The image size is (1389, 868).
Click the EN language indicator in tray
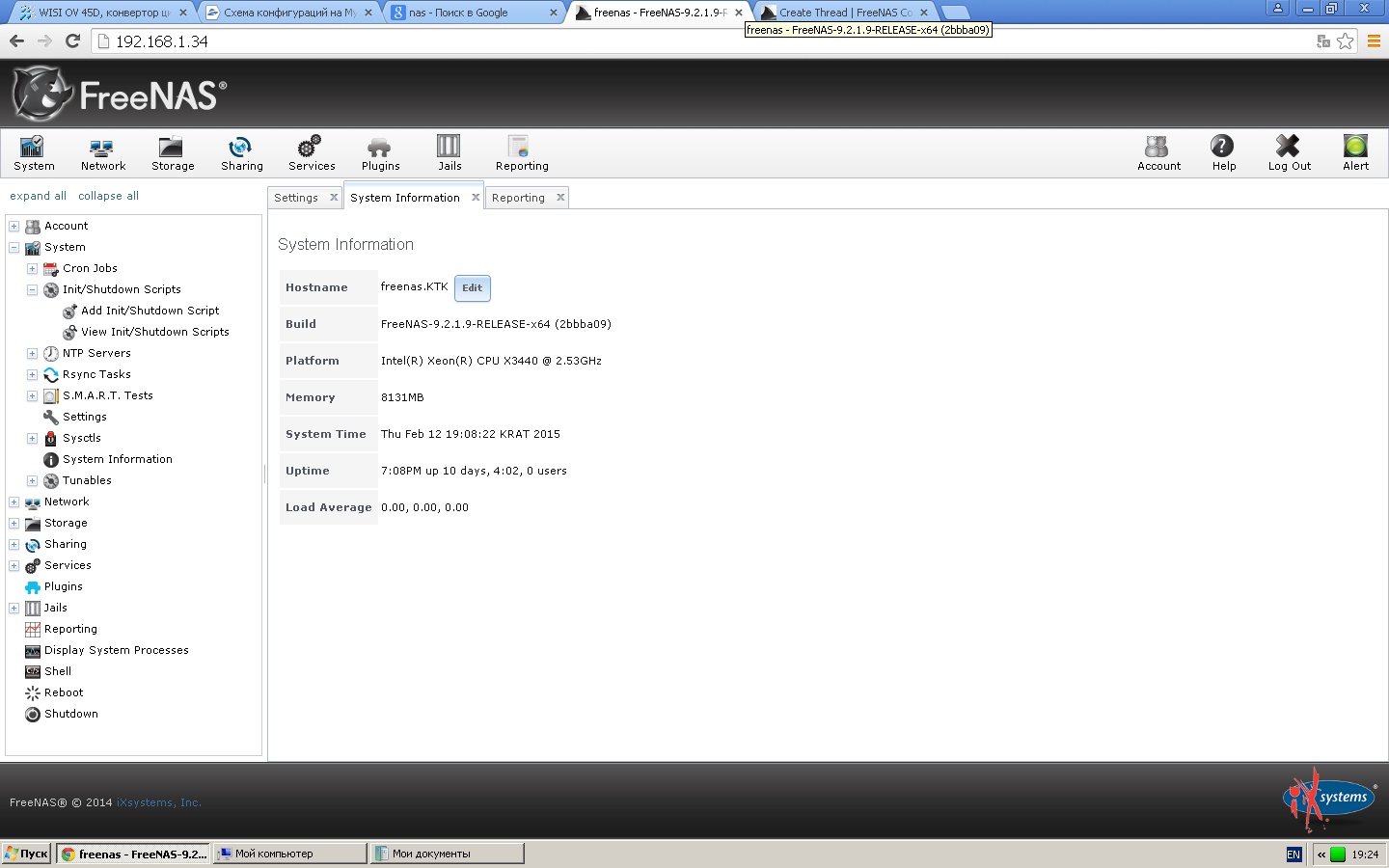coord(1294,854)
